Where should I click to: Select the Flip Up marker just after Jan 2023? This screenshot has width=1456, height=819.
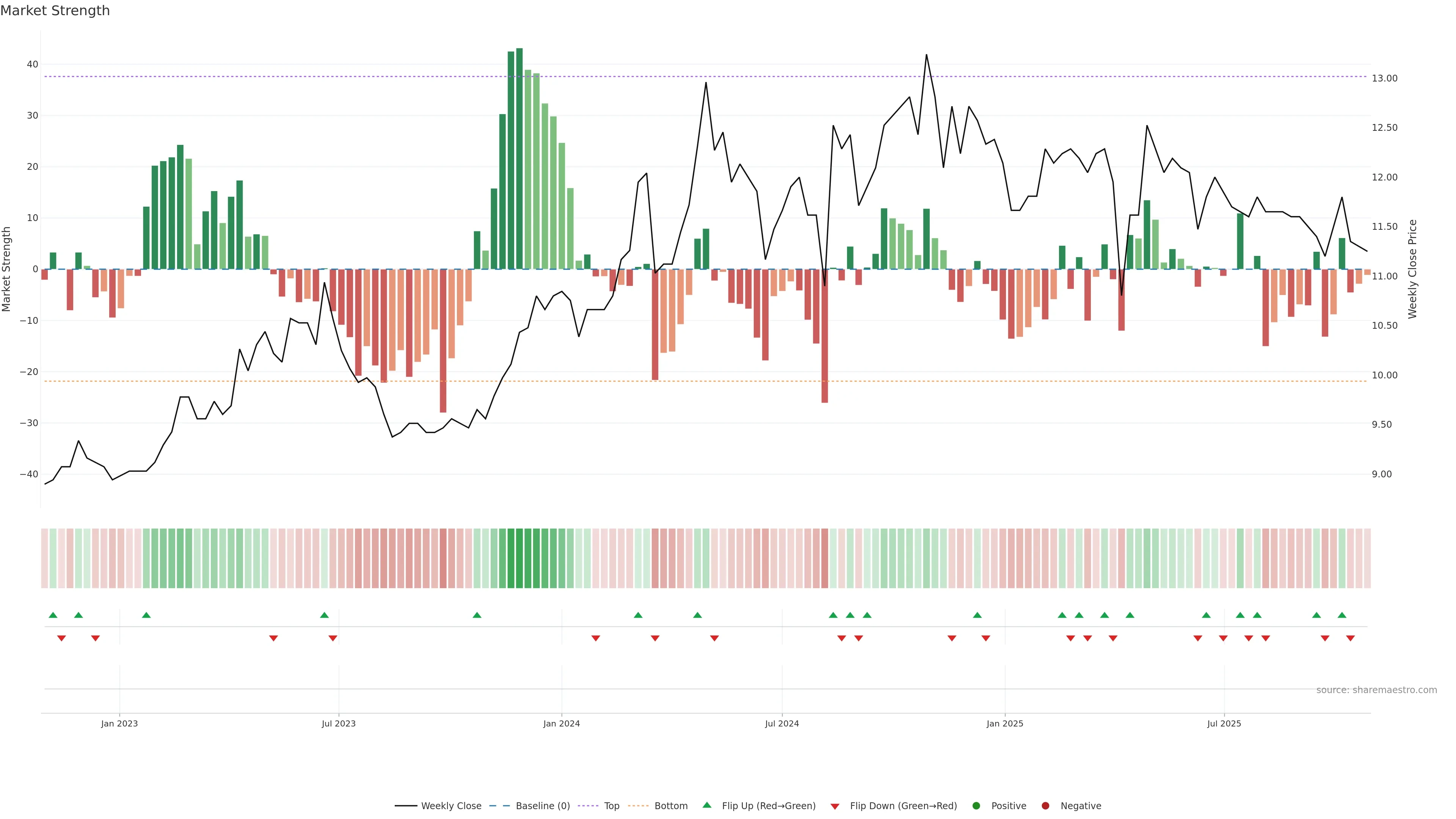coord(146,615)
